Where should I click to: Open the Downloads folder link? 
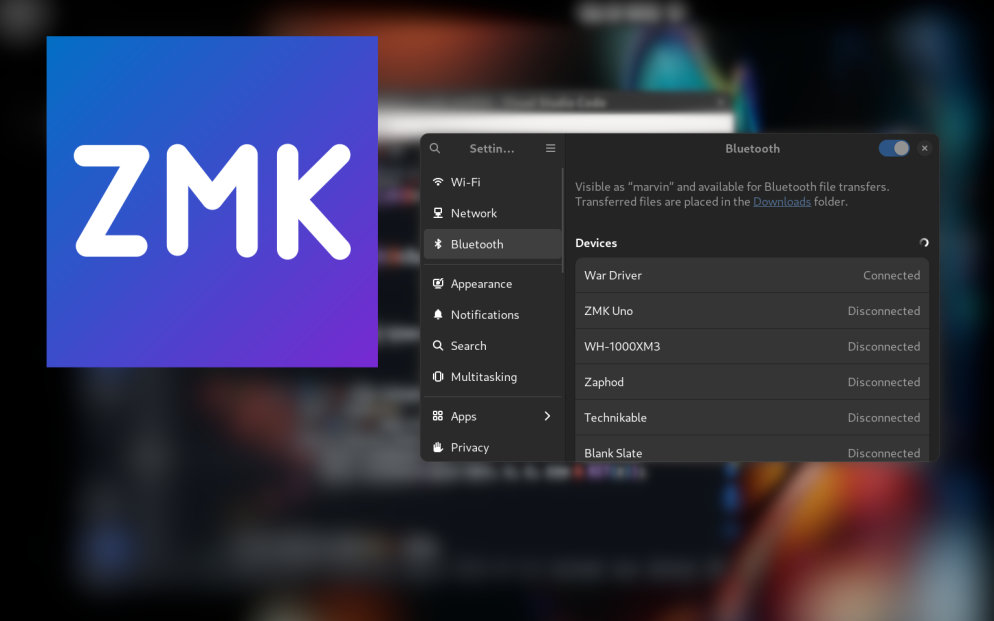[781, 202]
